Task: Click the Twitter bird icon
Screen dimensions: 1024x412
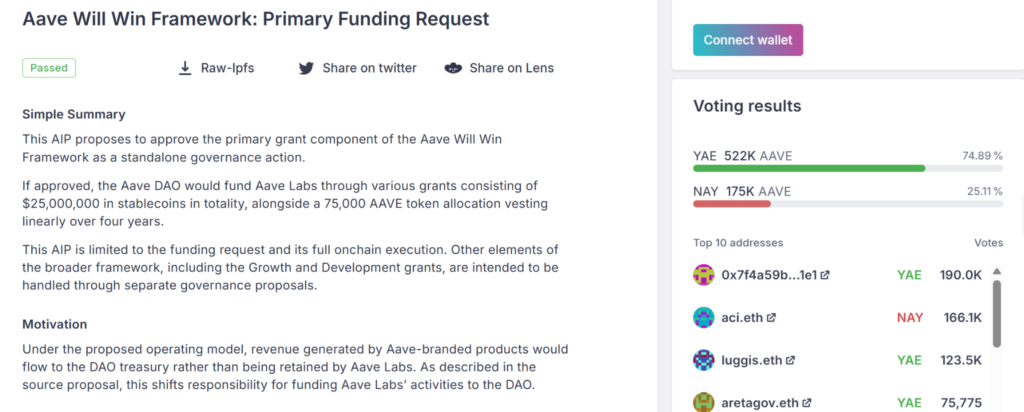Action: click(x=307, y=68)
